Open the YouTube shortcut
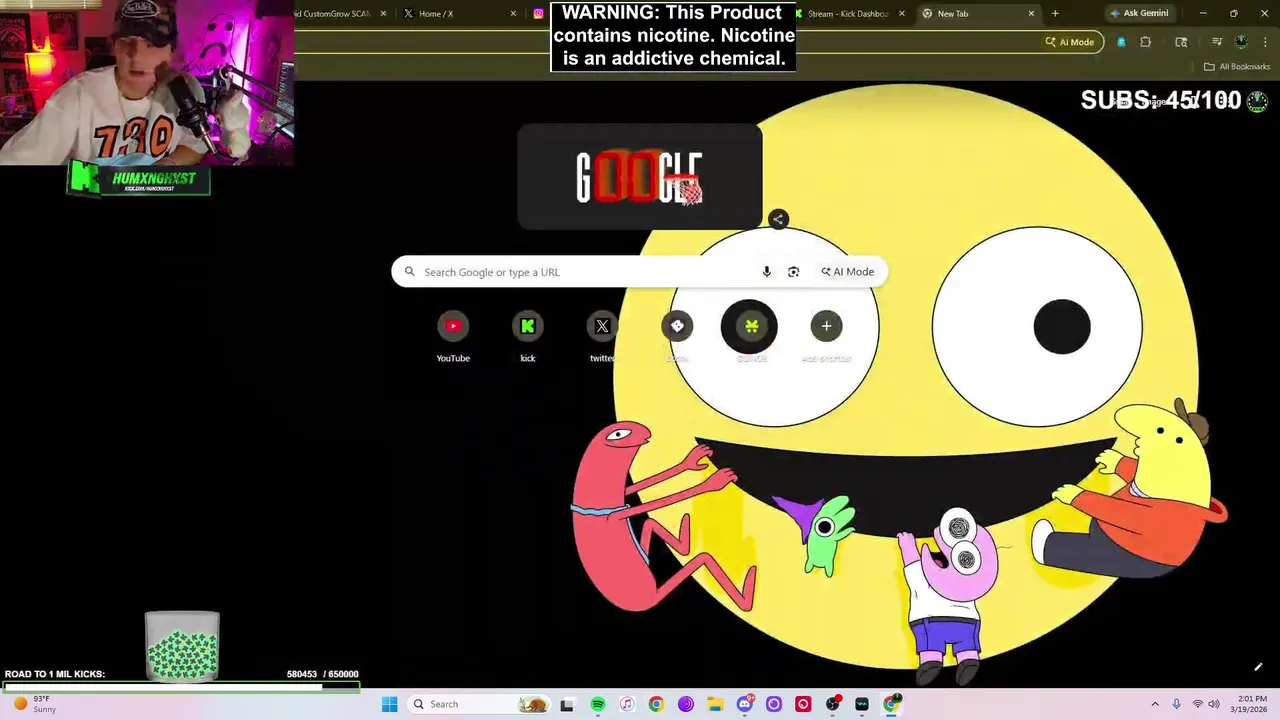This screenshot has height=720, width=1280. pos(453,336)
